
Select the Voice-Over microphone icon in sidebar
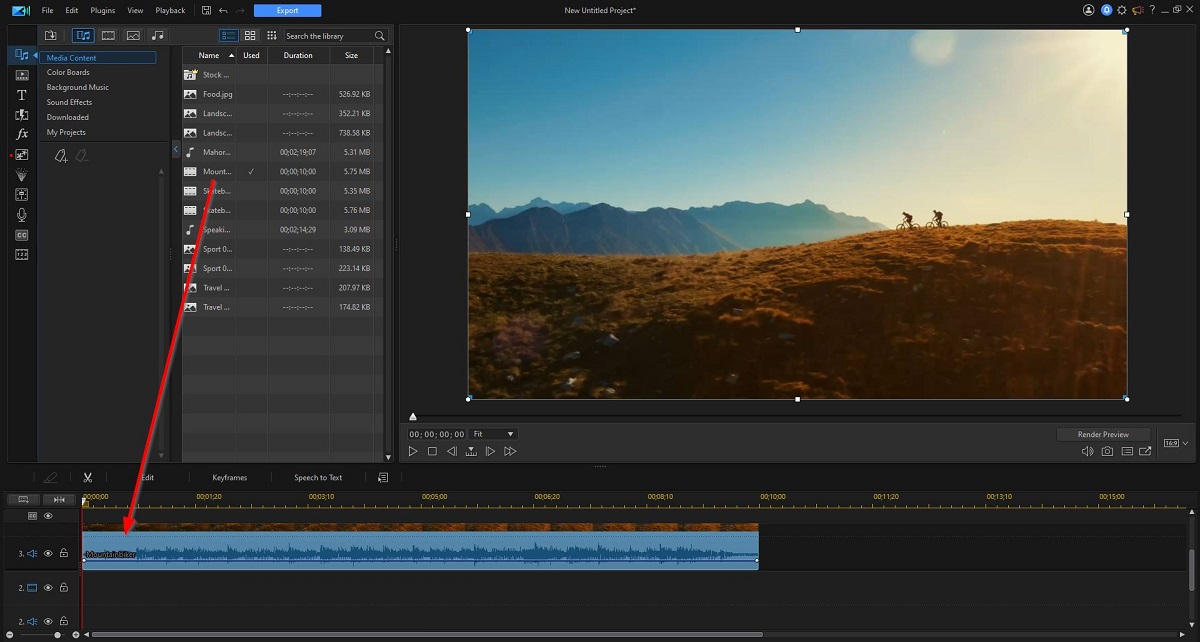coord(22,214)
